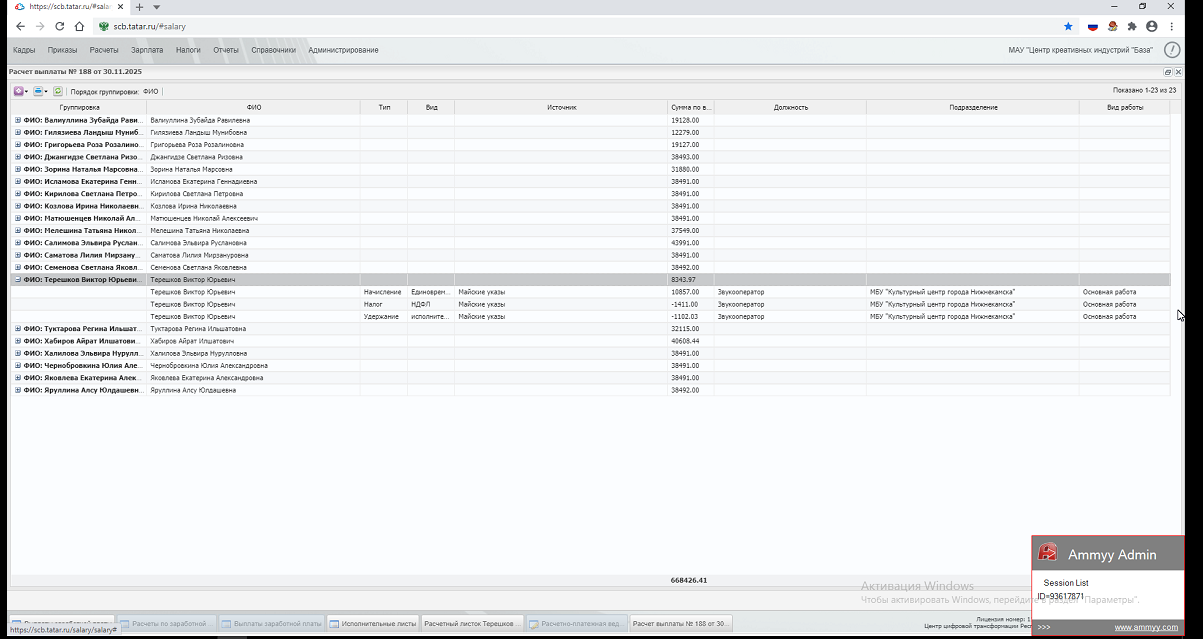Expand group Халилова Эльвира

coord(18,353)
